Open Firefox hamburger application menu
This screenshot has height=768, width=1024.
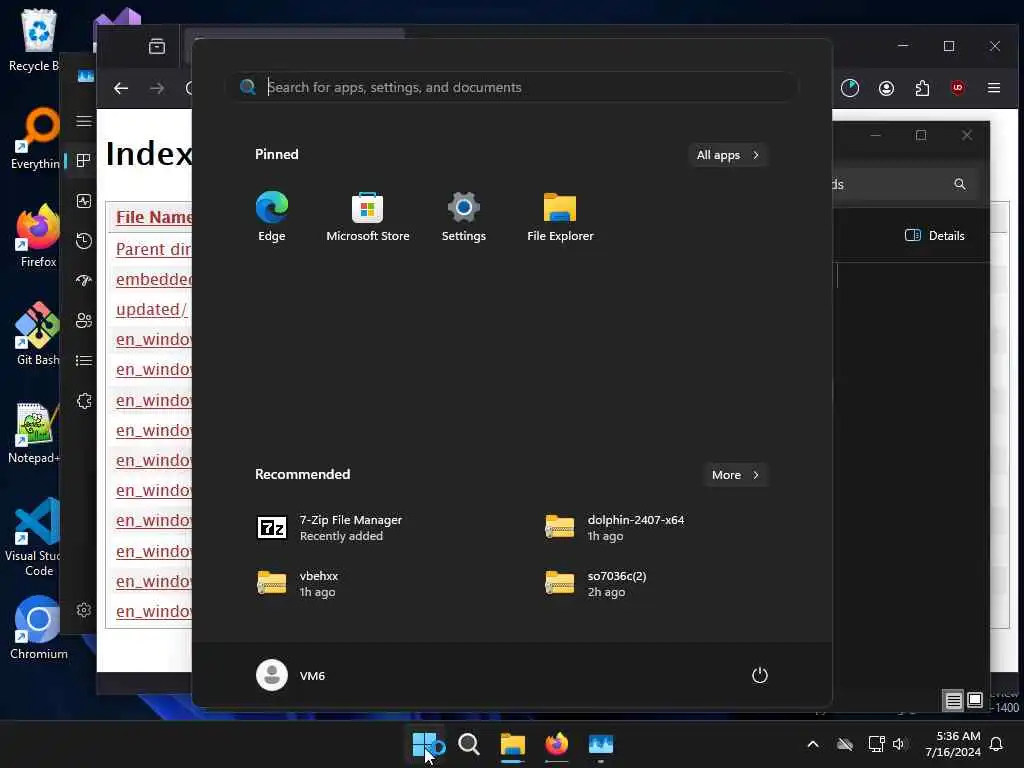[x=994, y=88]
